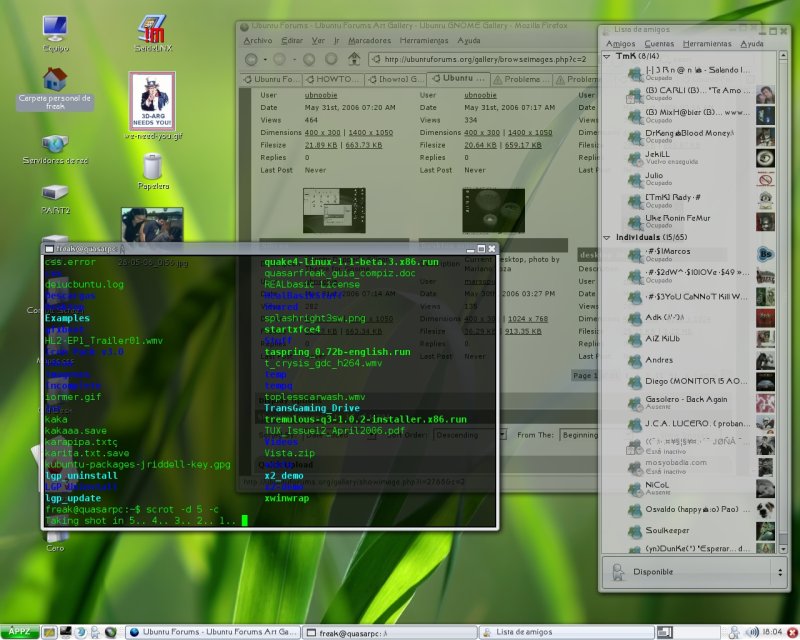Click the volume icon in system tray

click(751, 632)
